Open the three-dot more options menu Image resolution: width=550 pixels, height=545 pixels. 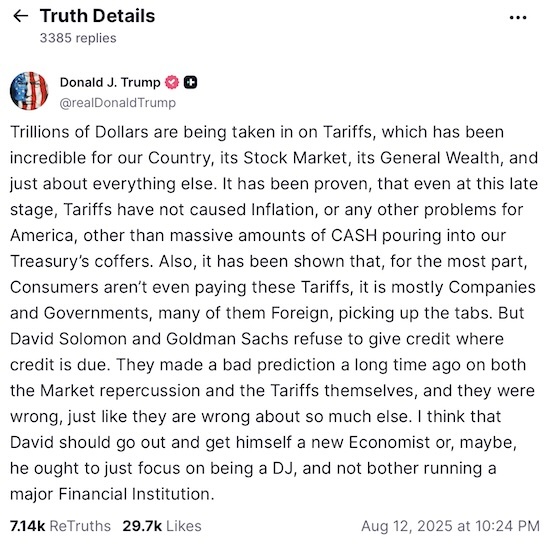click(518, 17)
